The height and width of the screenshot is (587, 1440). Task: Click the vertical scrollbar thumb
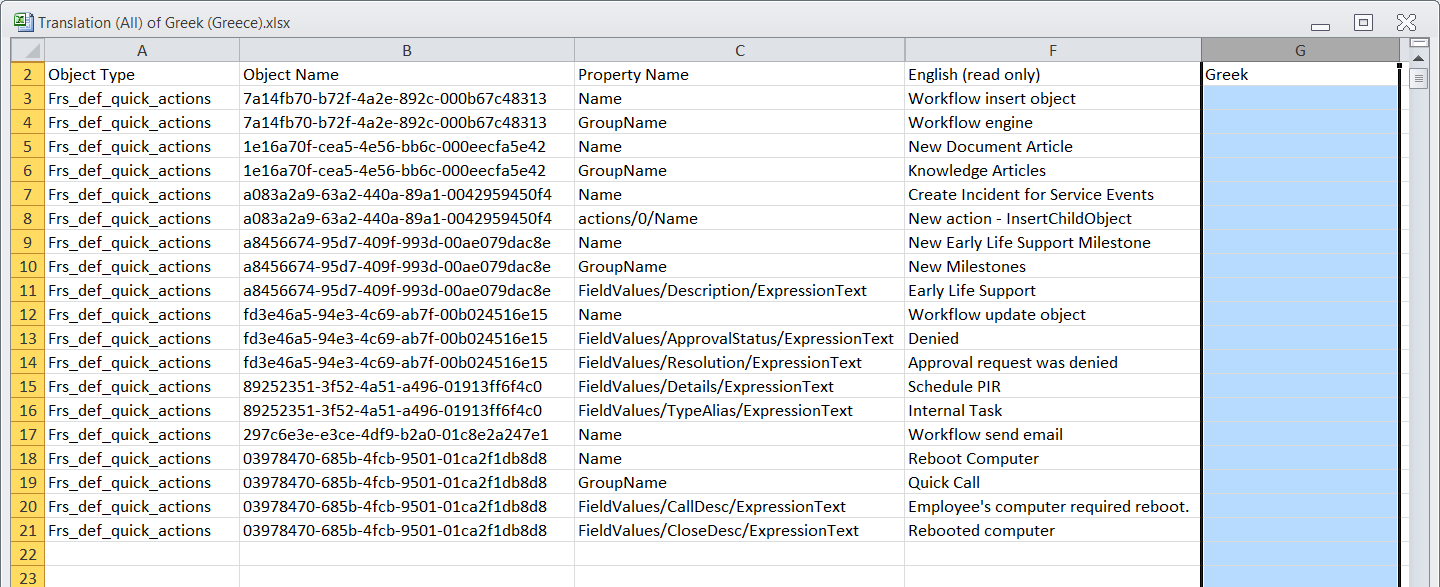tap(1418, 80)
